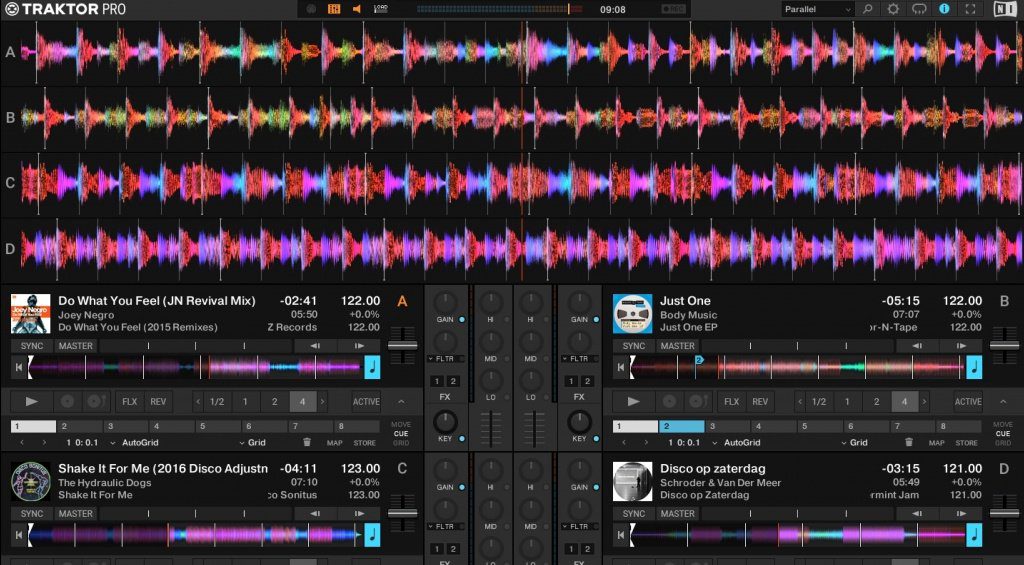Toggle deck D keylock note button
Screen dimensions: 1024x565
(974, 535)
